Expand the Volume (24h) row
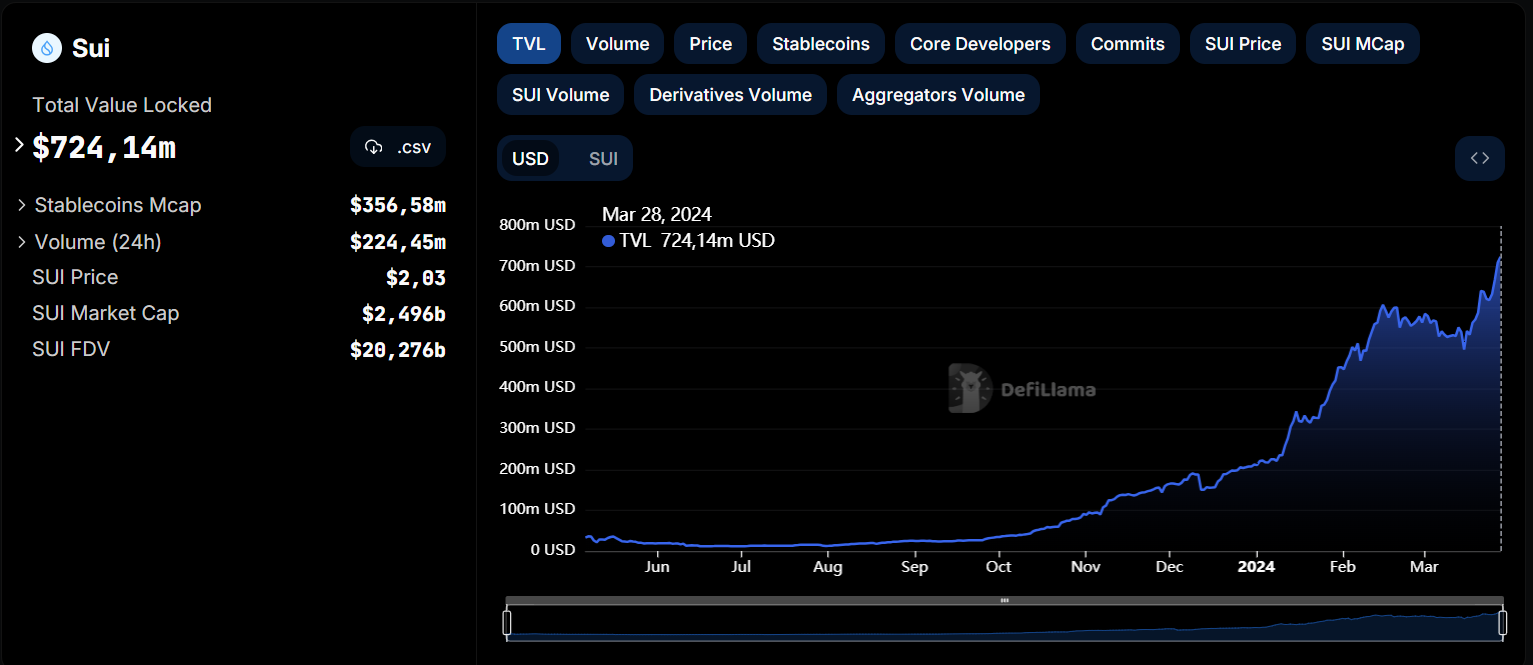This screenshot has width=1533, height=665. 22,242
